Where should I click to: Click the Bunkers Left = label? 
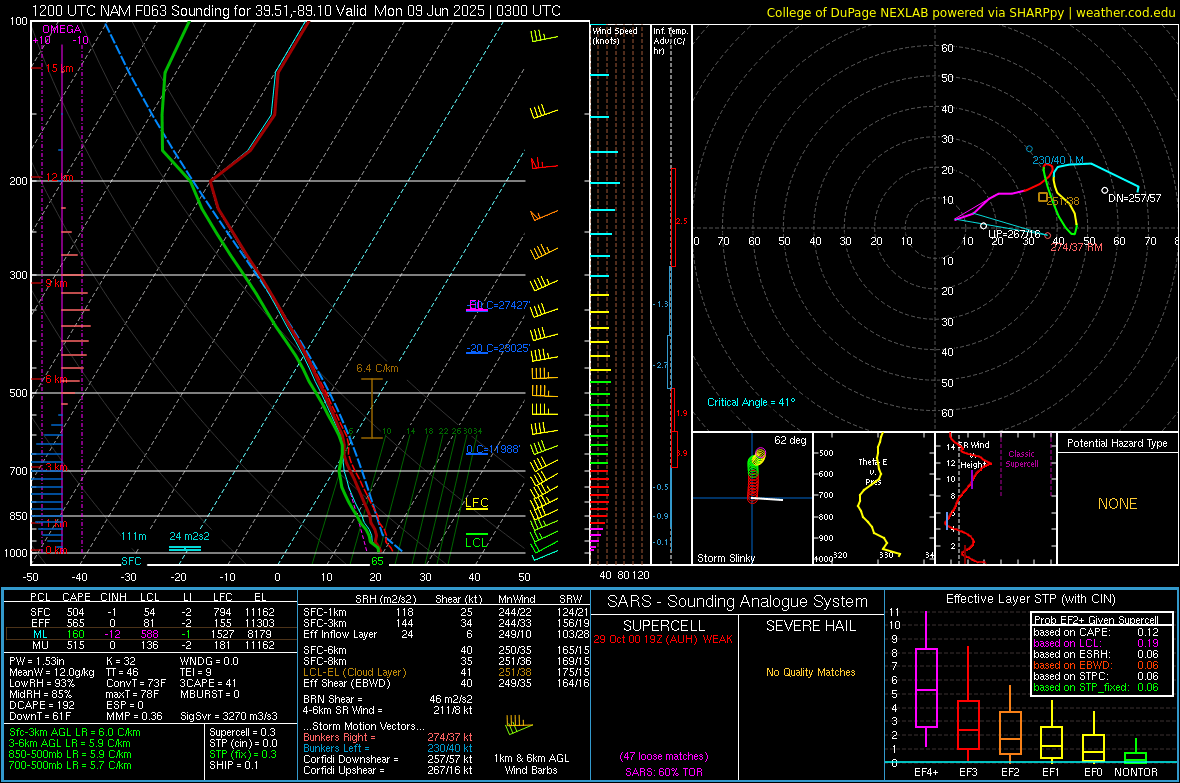[x=336, y=748]
